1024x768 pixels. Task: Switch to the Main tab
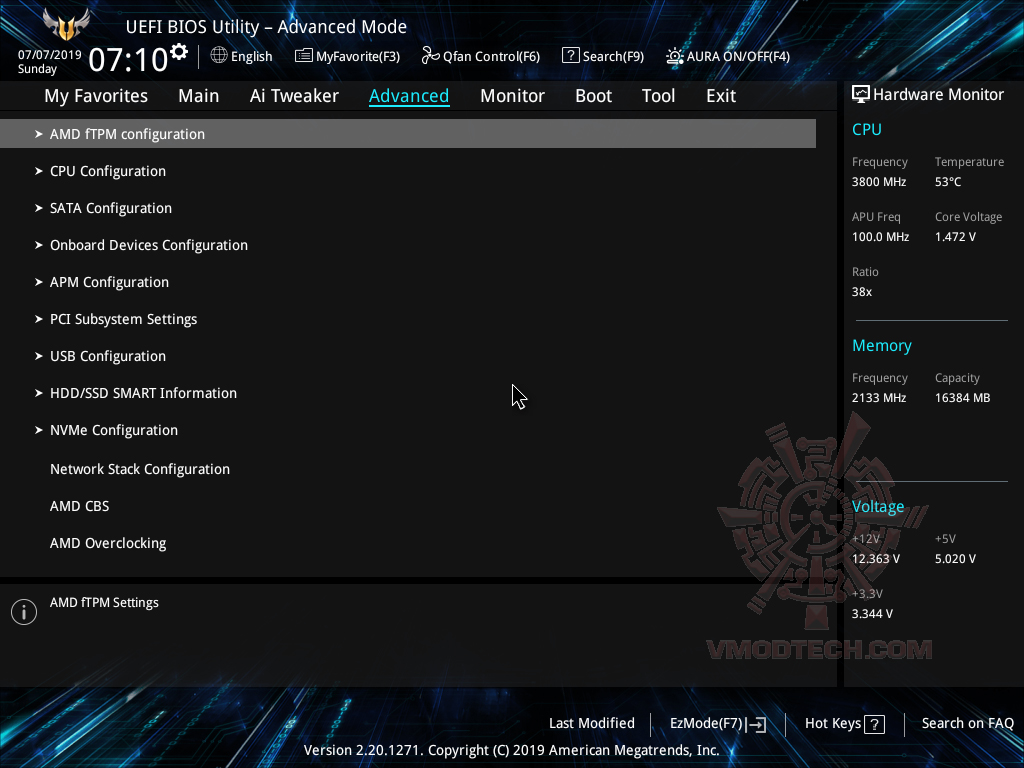[199, 96]
